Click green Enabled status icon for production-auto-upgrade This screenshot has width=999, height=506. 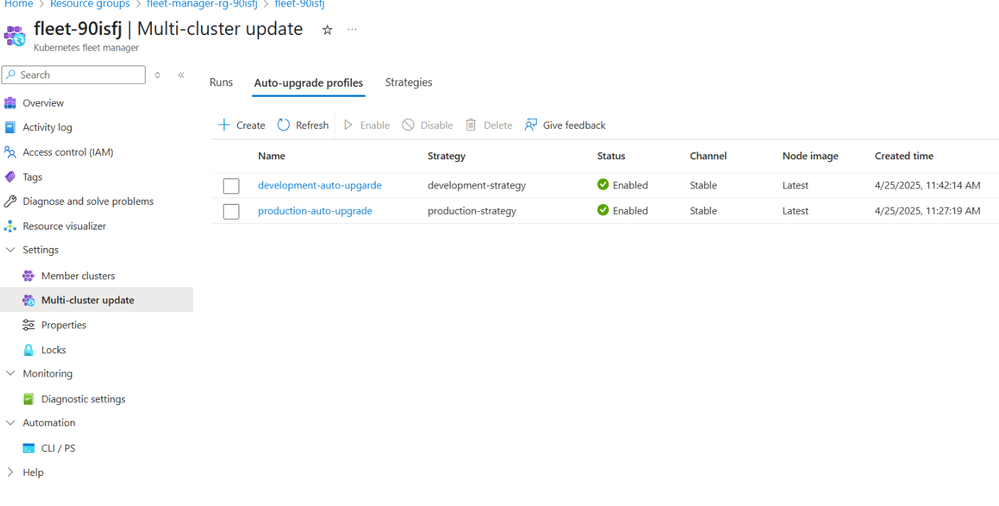coord(603,210)
